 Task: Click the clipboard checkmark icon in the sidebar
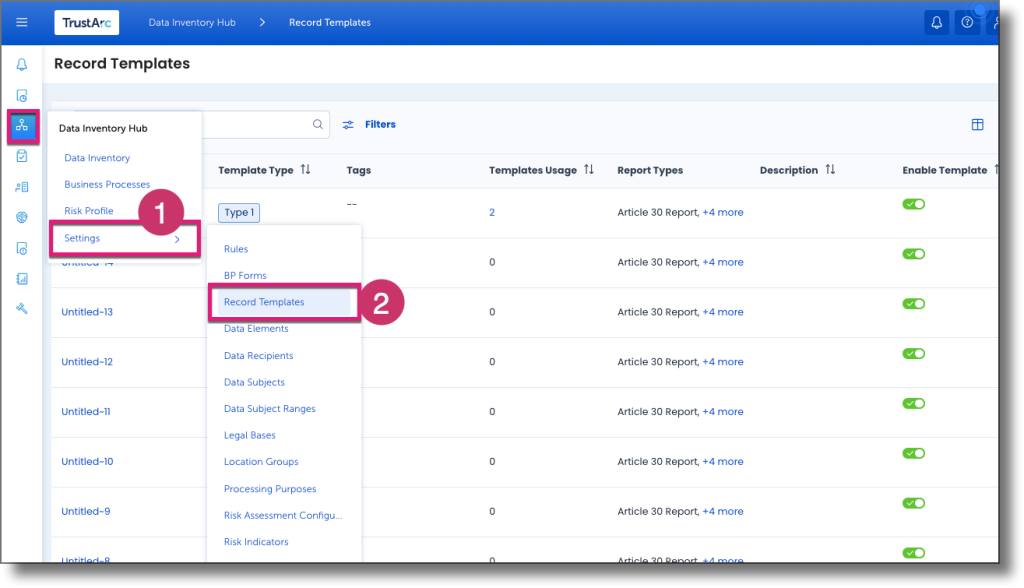(x=21, y=156)
